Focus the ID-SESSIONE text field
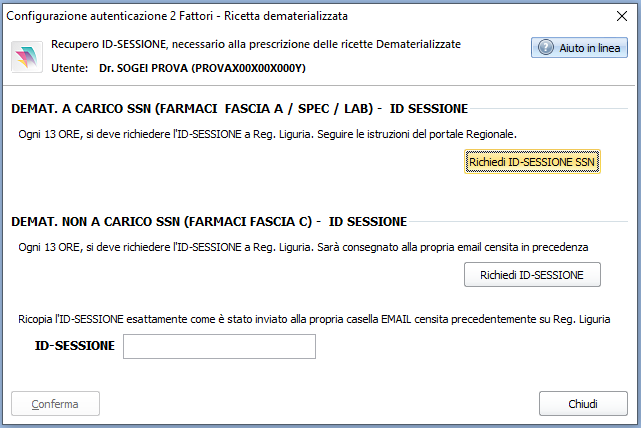This screenshot has width=641, height=428. point(219,346)
